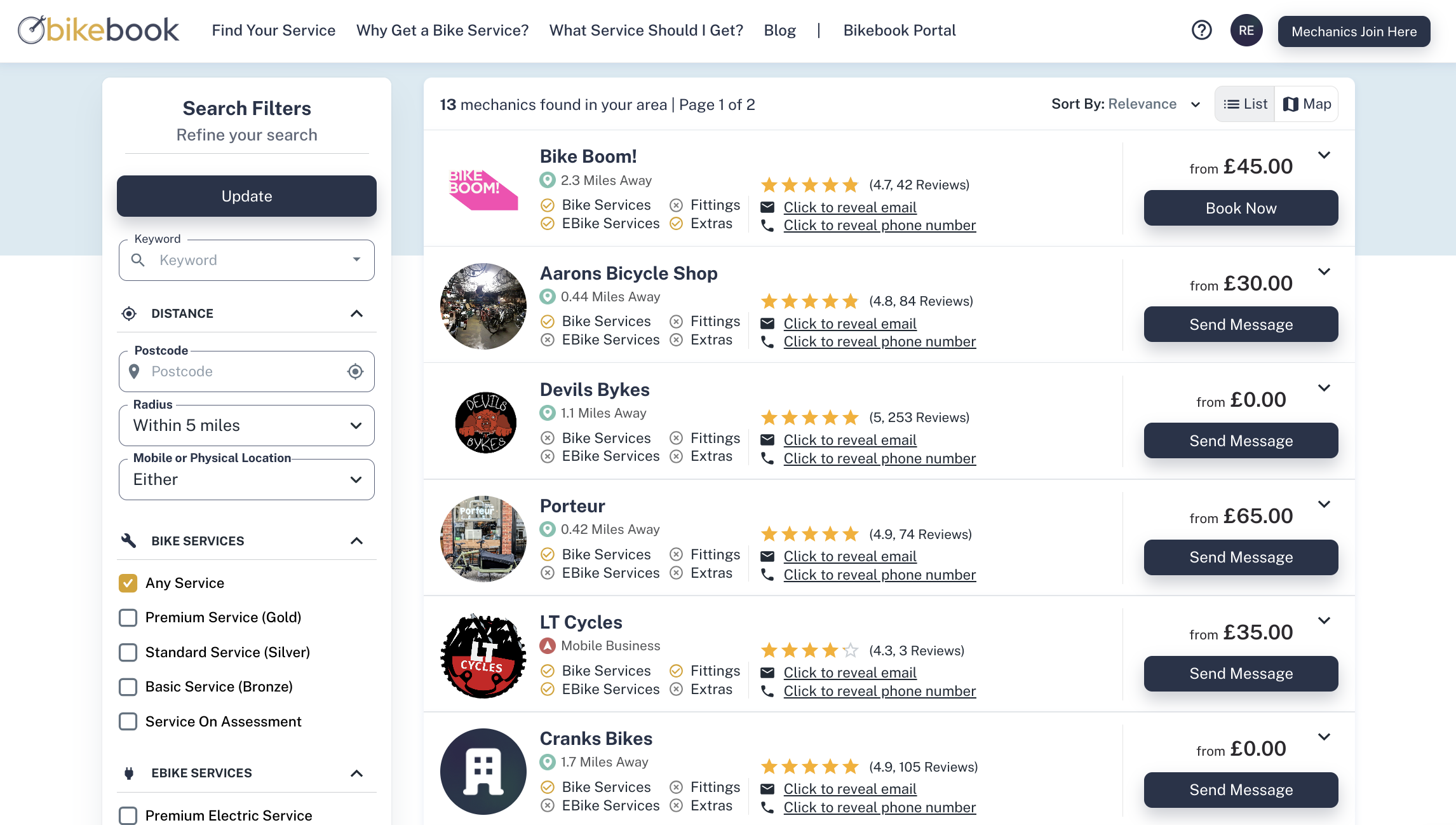Viewport: 1456px width, 825px height.
Task: Uncheck the Any Service checkbox
Action: click(128, 583)
